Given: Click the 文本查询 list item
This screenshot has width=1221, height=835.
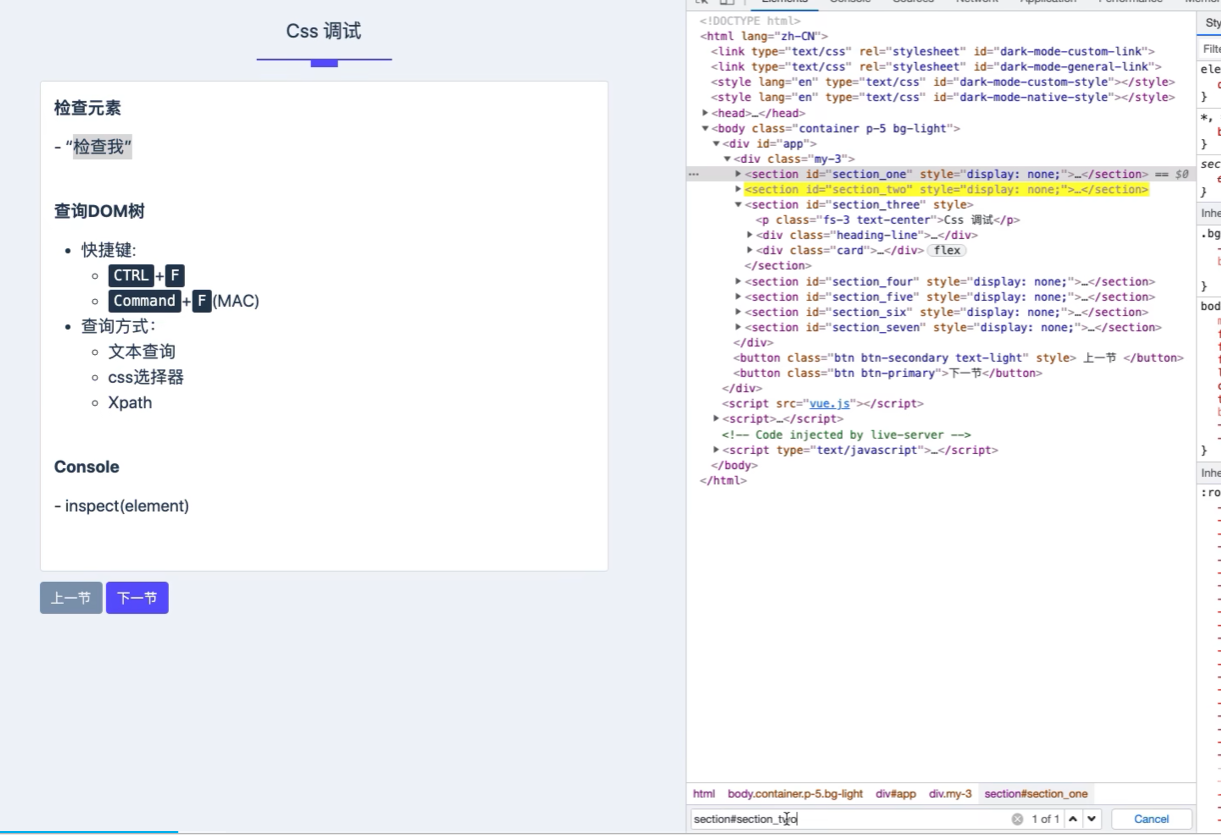Looking at the screenshot, I should [142, 352].
